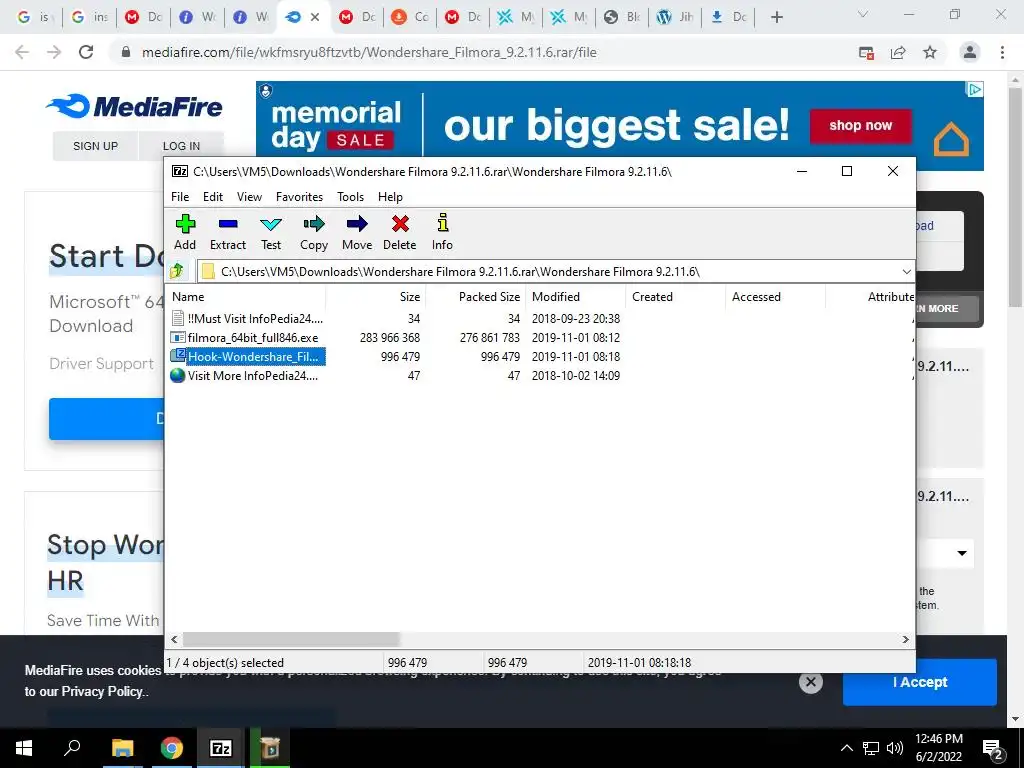Click the volume tray icon
The image size is (1024, 768).
tap(895, 748)
